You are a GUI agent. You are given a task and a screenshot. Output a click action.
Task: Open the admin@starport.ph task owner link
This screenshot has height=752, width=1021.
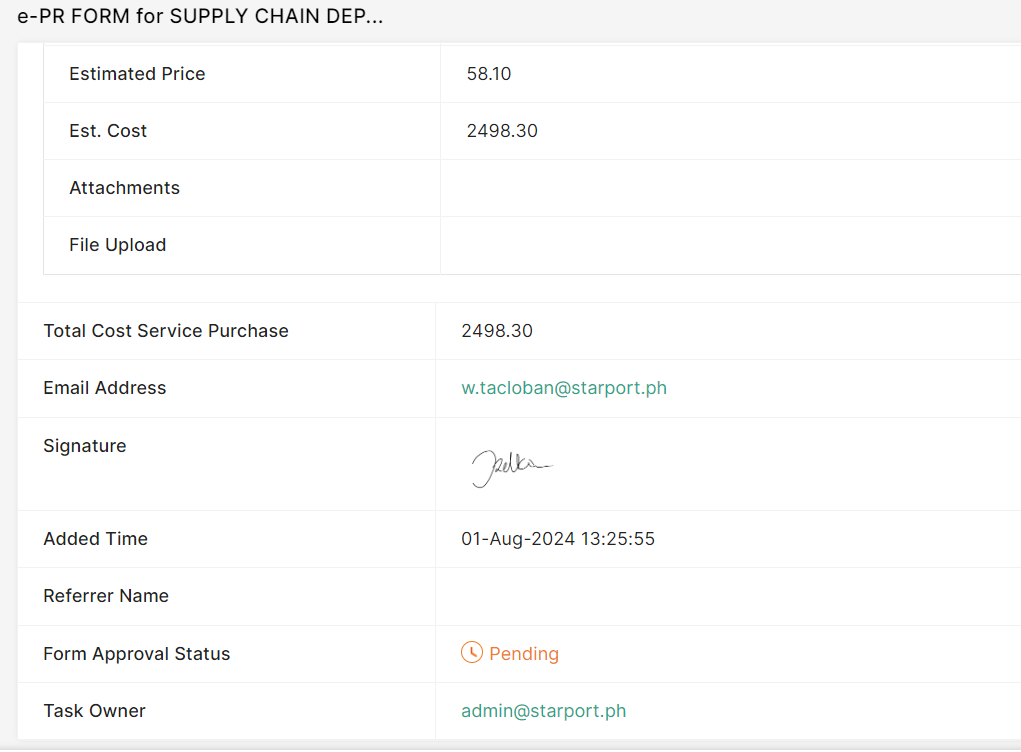543,711
